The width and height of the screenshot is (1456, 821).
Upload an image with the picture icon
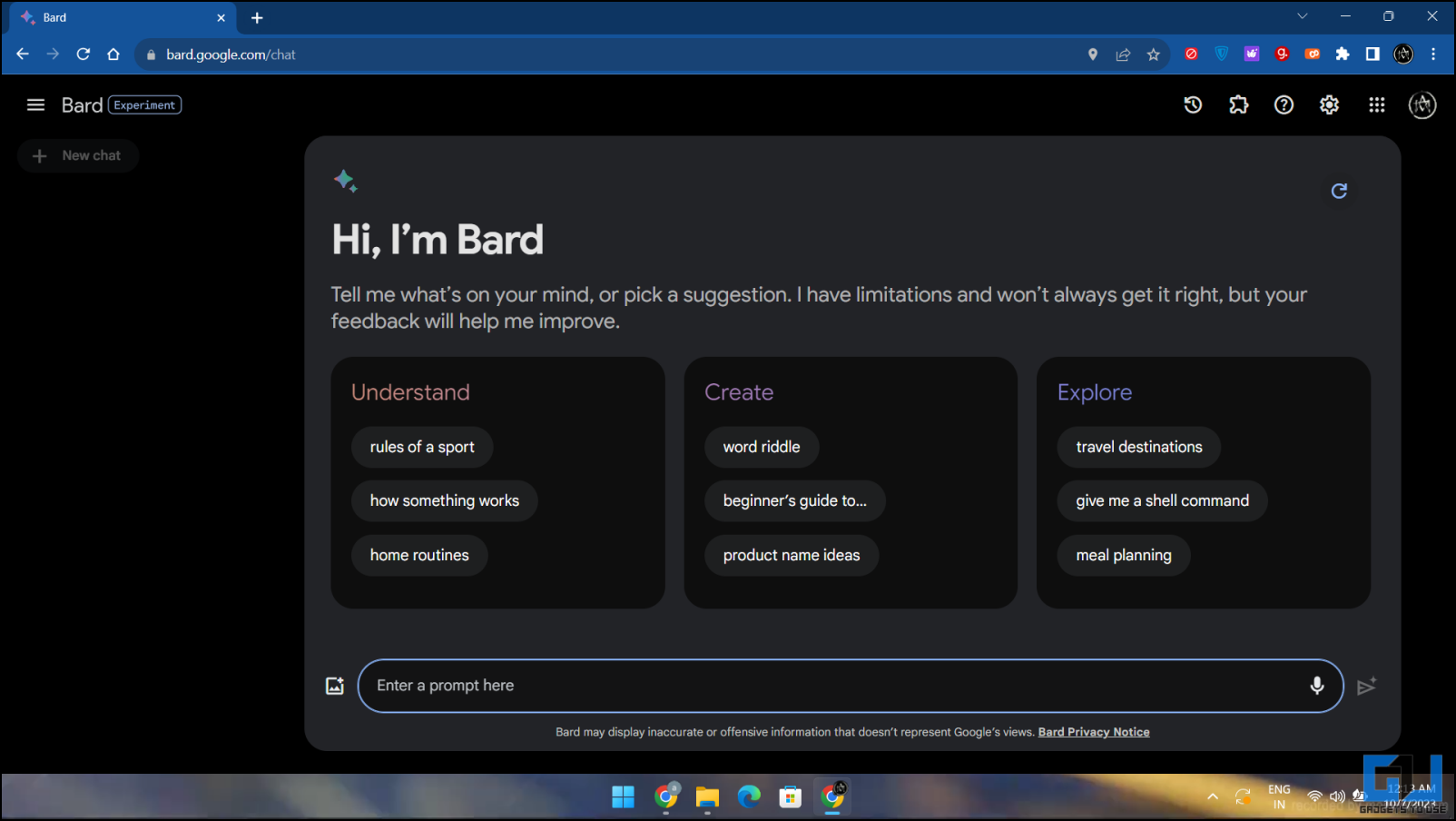point(335,686)
